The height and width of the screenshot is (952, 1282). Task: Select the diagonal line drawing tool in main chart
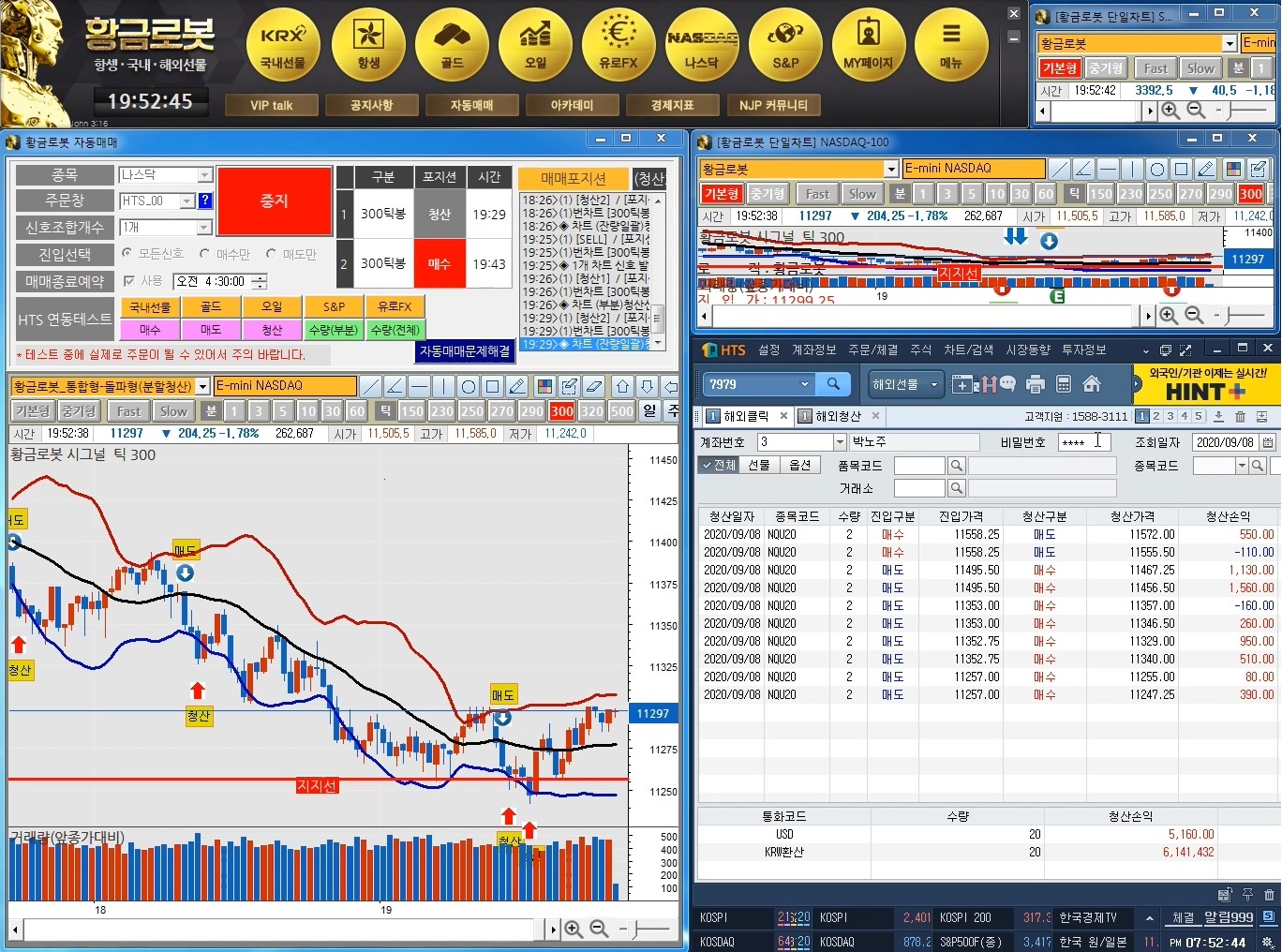(x=371, y=386)
